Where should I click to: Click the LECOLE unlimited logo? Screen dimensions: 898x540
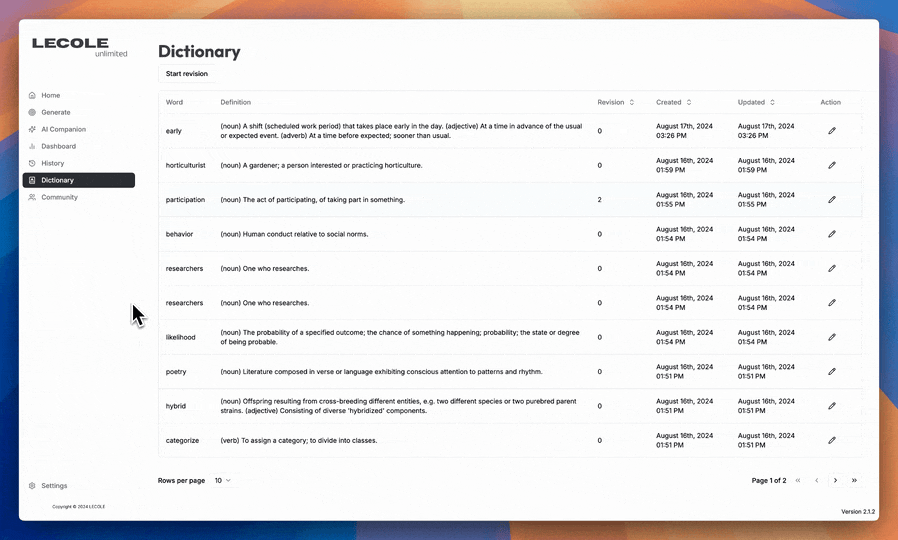pyautogui.click(x=79, y=47)
